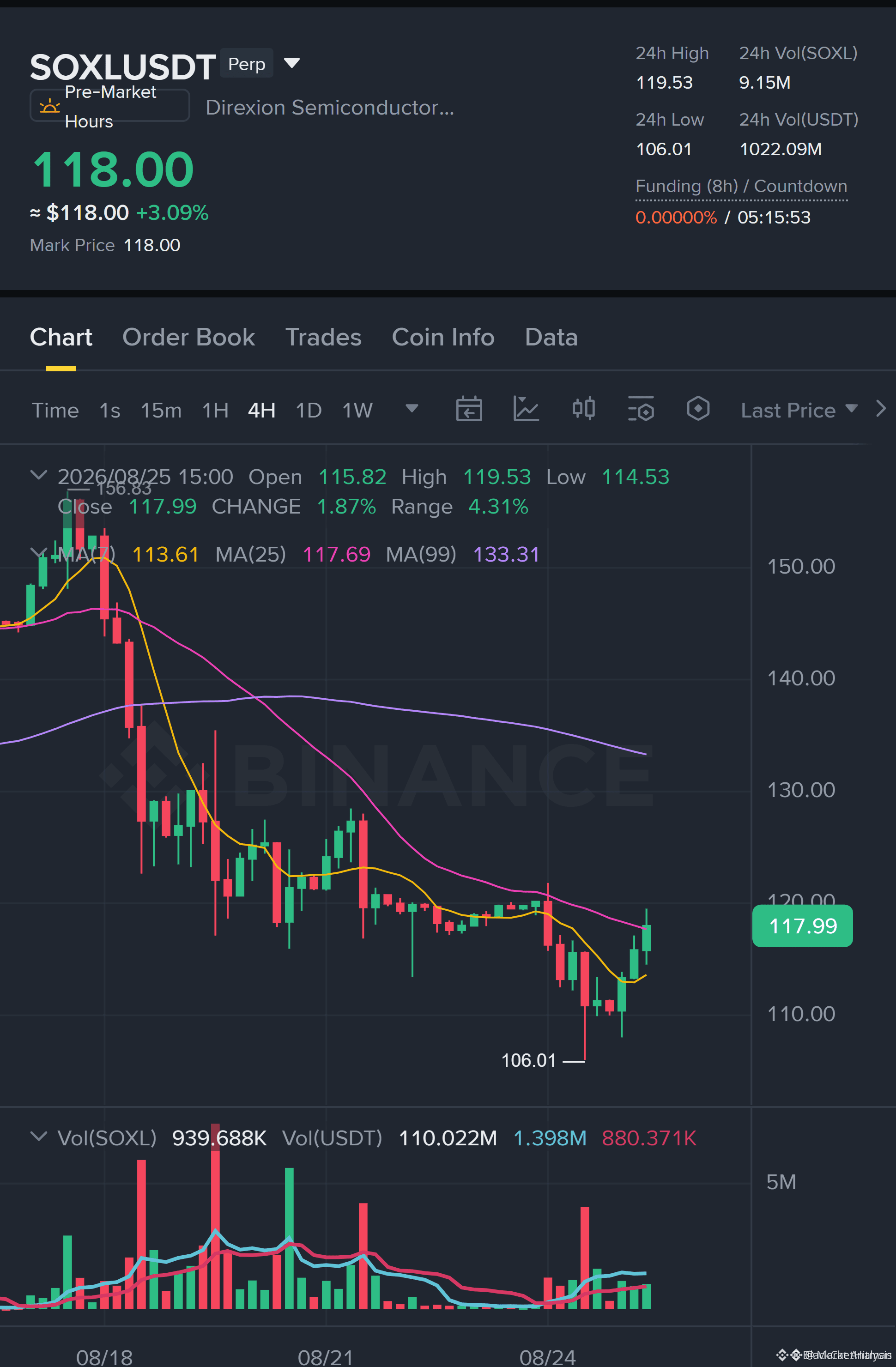
Task: Select the Perp contract type badge
Action: tap(247, 64)
